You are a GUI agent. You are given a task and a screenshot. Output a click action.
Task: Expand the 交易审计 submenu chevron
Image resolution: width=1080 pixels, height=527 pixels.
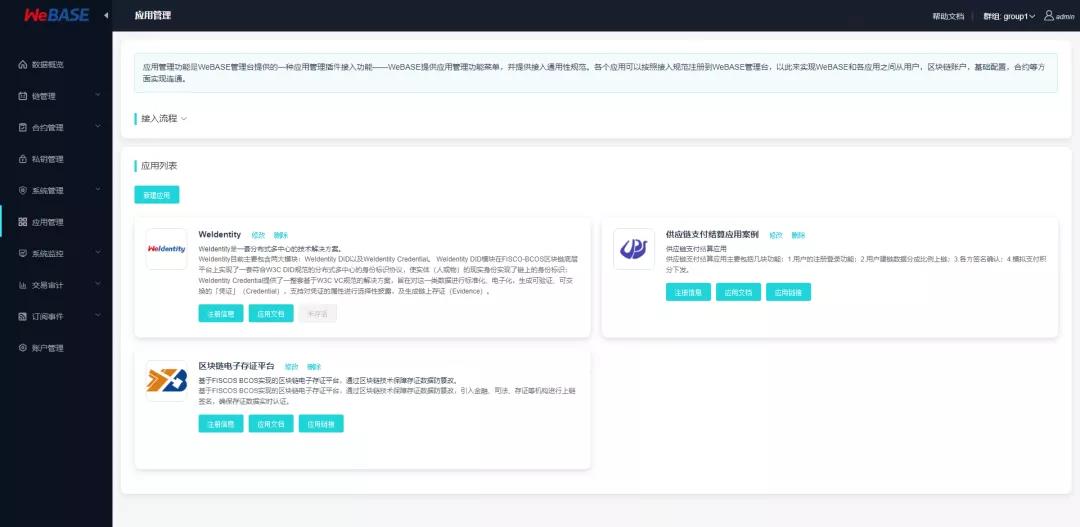[97, 284]
